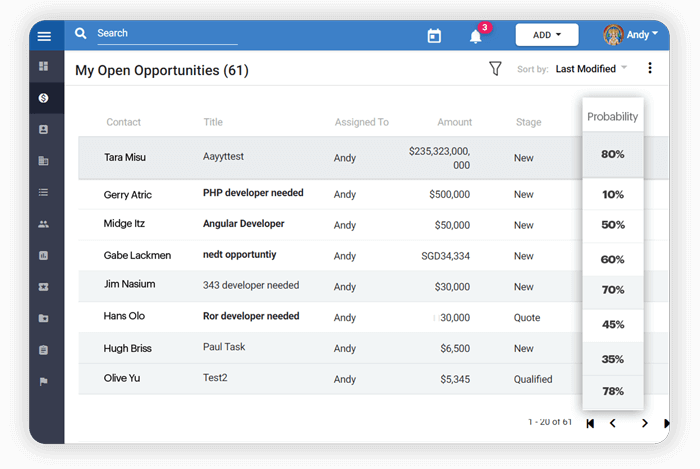
Task: Open contact Midge Itz
Action: tap(124, 224)
